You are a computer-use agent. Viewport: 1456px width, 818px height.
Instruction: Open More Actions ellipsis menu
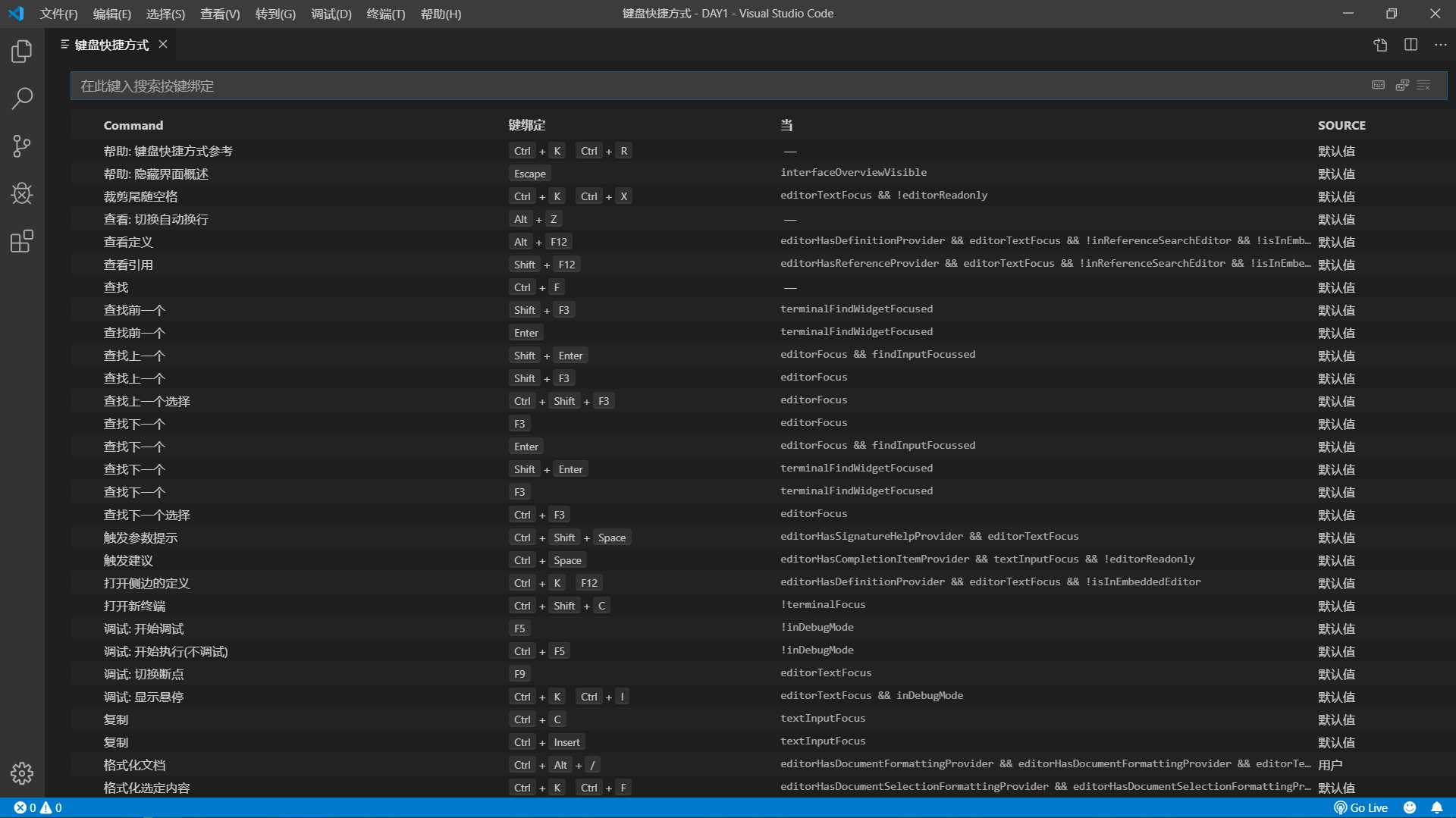coord(1440,45)
